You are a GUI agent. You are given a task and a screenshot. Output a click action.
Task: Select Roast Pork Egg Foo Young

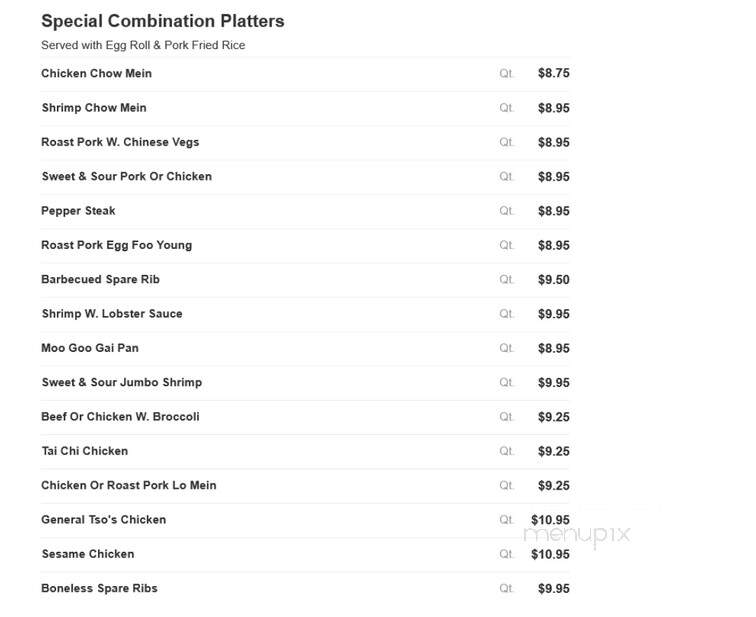116,245
